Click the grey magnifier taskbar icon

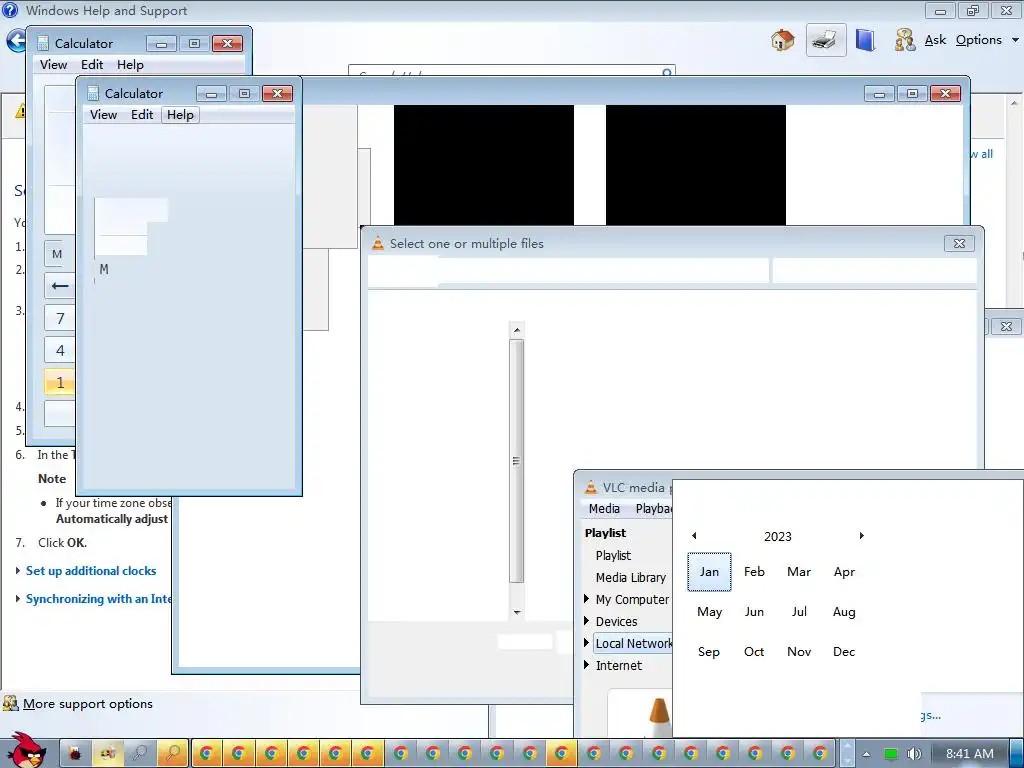point(139,754)
